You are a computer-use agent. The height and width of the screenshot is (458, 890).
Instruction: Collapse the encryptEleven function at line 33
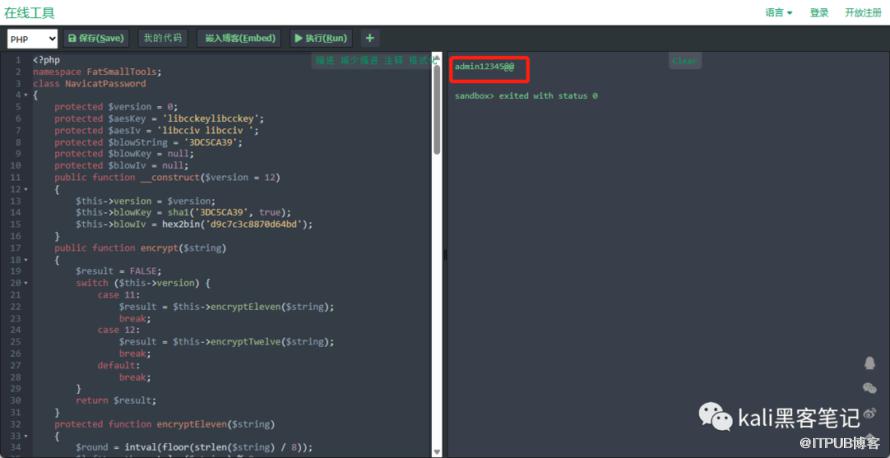coord(26,436)
